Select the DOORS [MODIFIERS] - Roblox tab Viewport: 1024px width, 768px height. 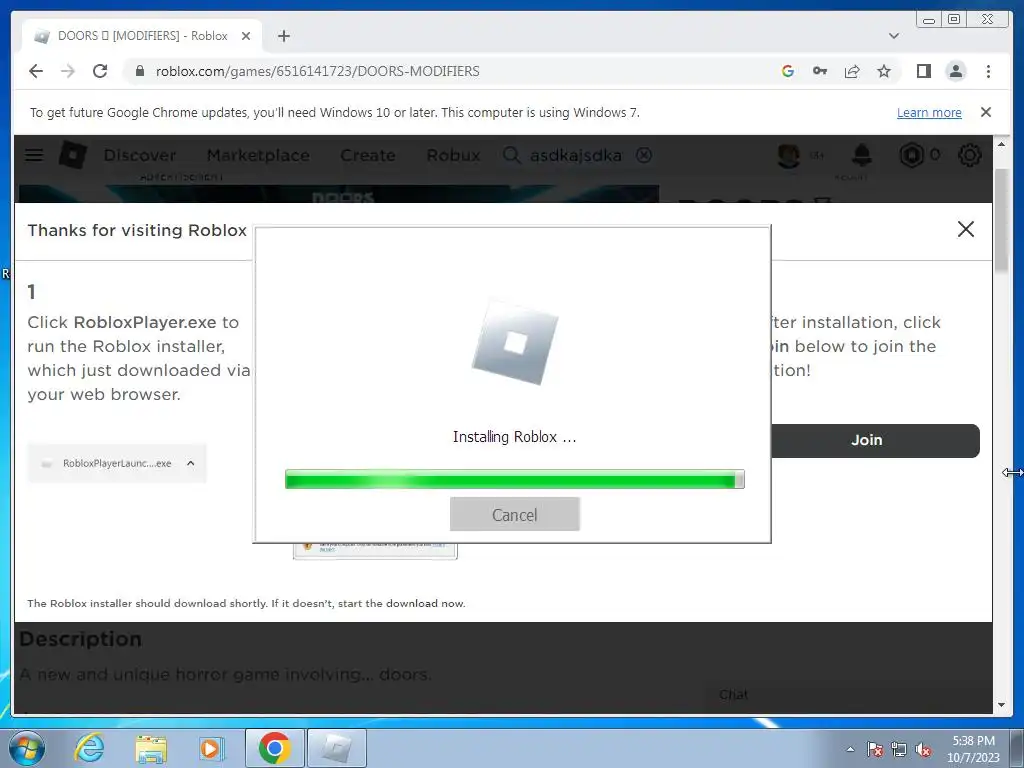coord(142,36)
